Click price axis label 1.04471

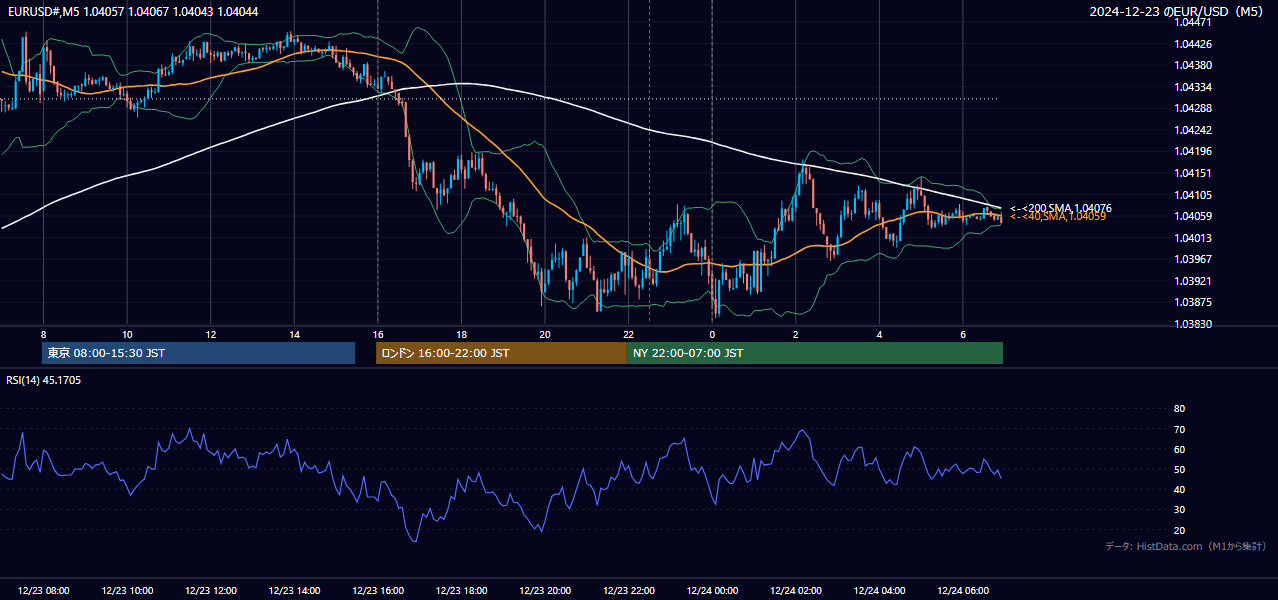1193,22
